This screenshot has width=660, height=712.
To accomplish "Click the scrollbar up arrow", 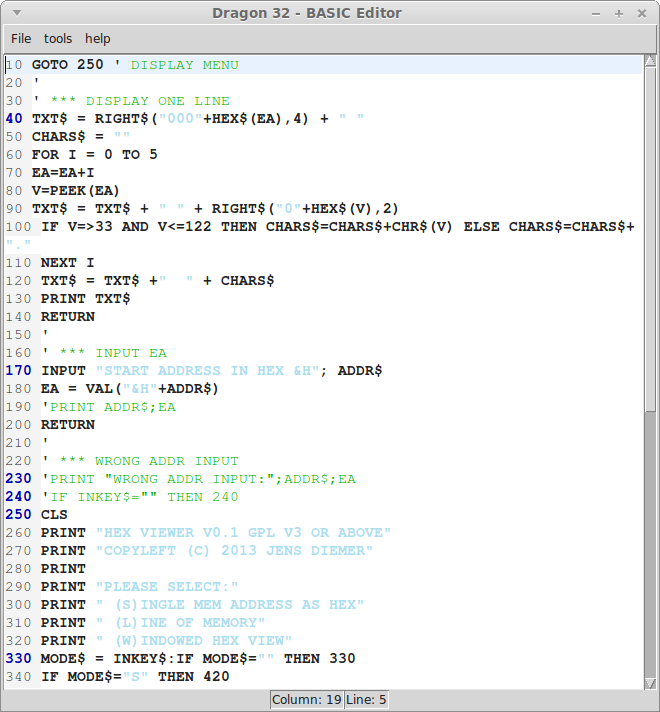I will pyautogui.click(x=650, y=60).
